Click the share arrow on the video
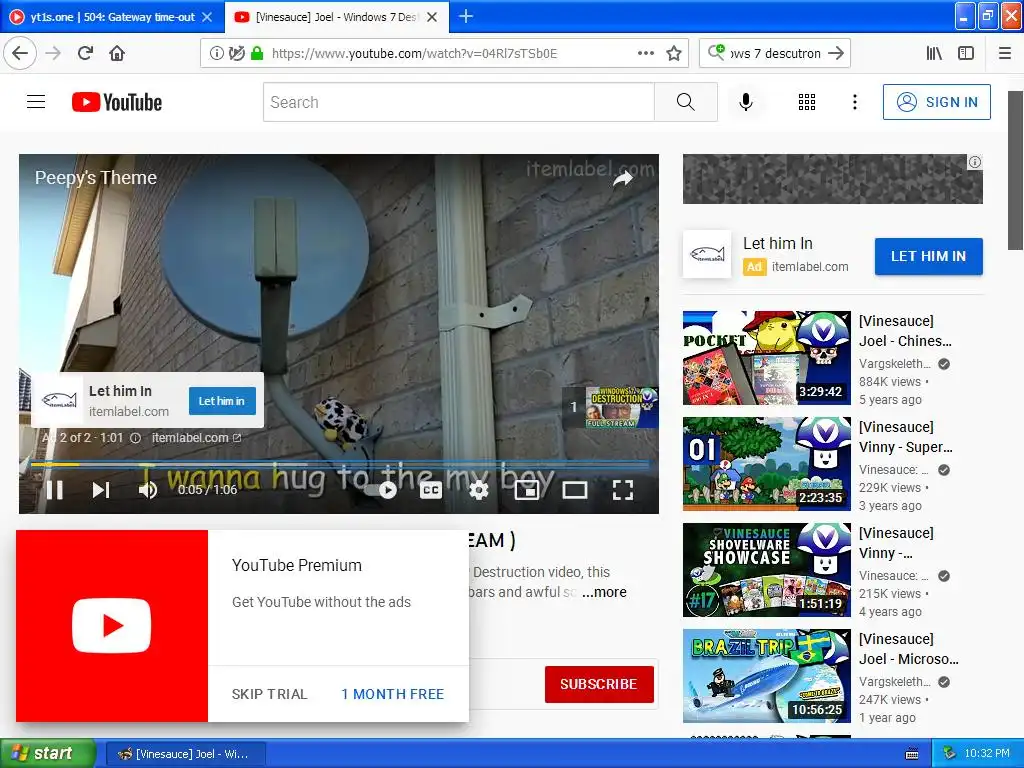Image resolution: width=1024 pixels, height=768 pixels. pyautogui.click(x=623, y=178)
